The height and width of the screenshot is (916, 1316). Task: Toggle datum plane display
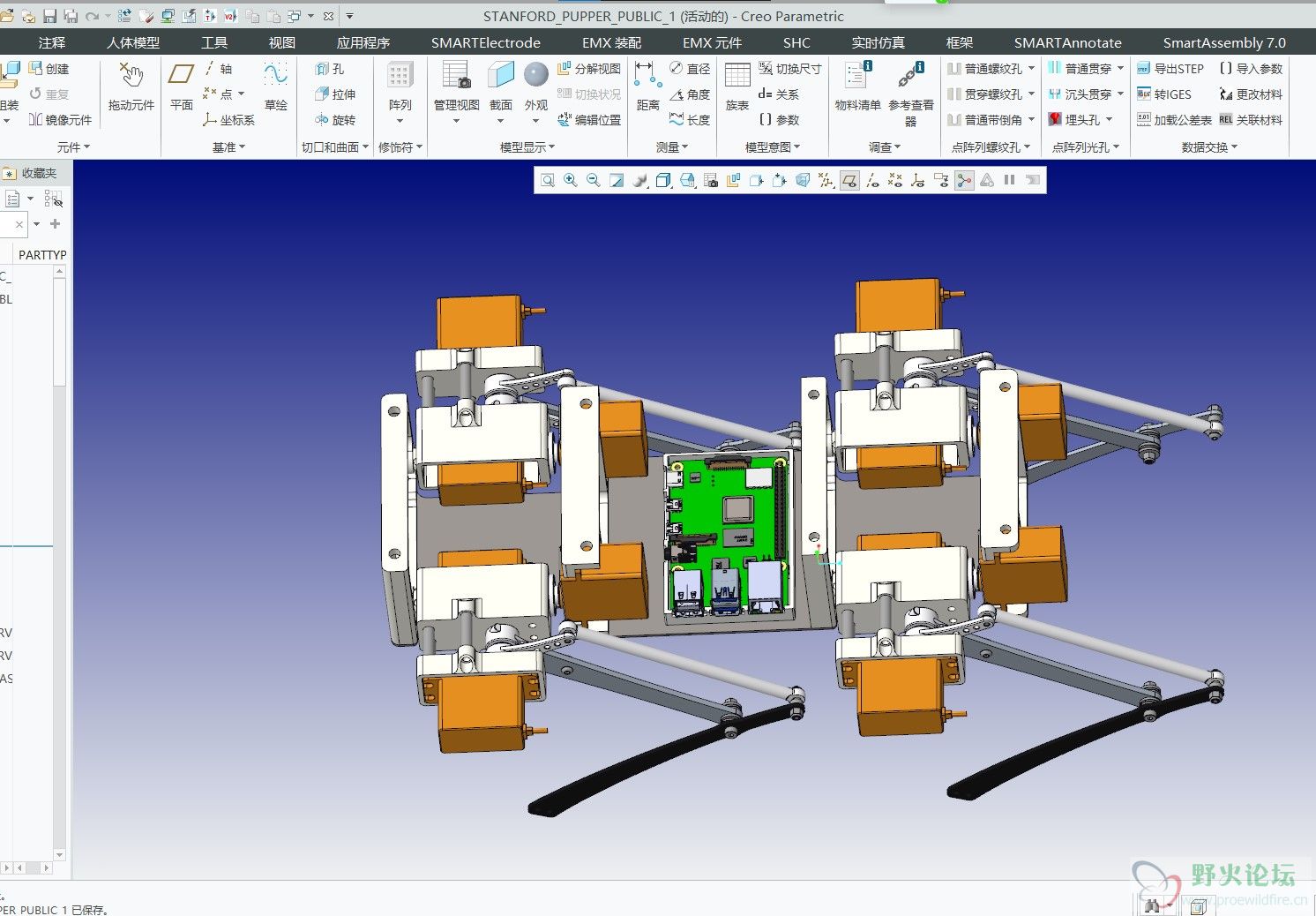pyautogui.click(x=849, y=180)
